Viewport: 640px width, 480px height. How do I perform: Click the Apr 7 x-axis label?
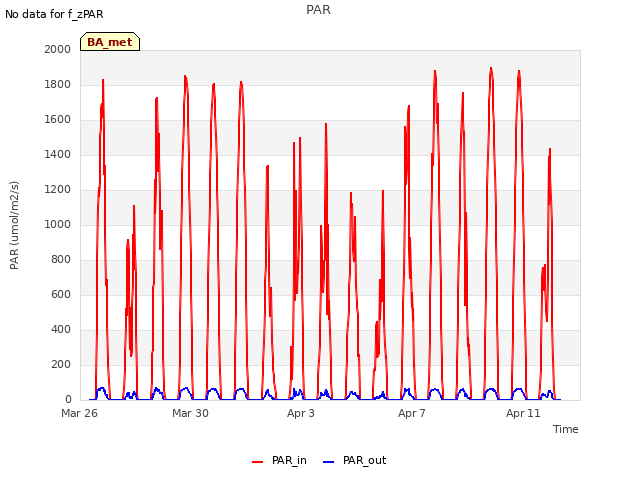click(412, 413)
